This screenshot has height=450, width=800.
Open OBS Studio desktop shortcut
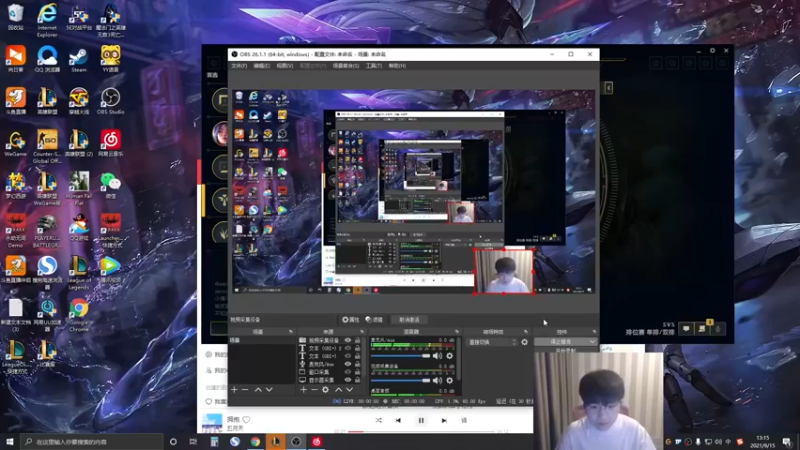110,101
